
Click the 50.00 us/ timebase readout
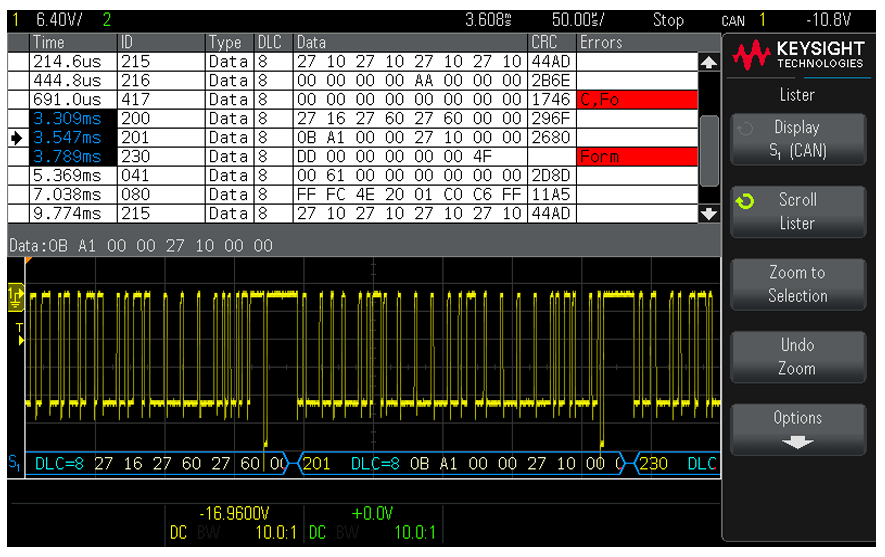[578, 20]
